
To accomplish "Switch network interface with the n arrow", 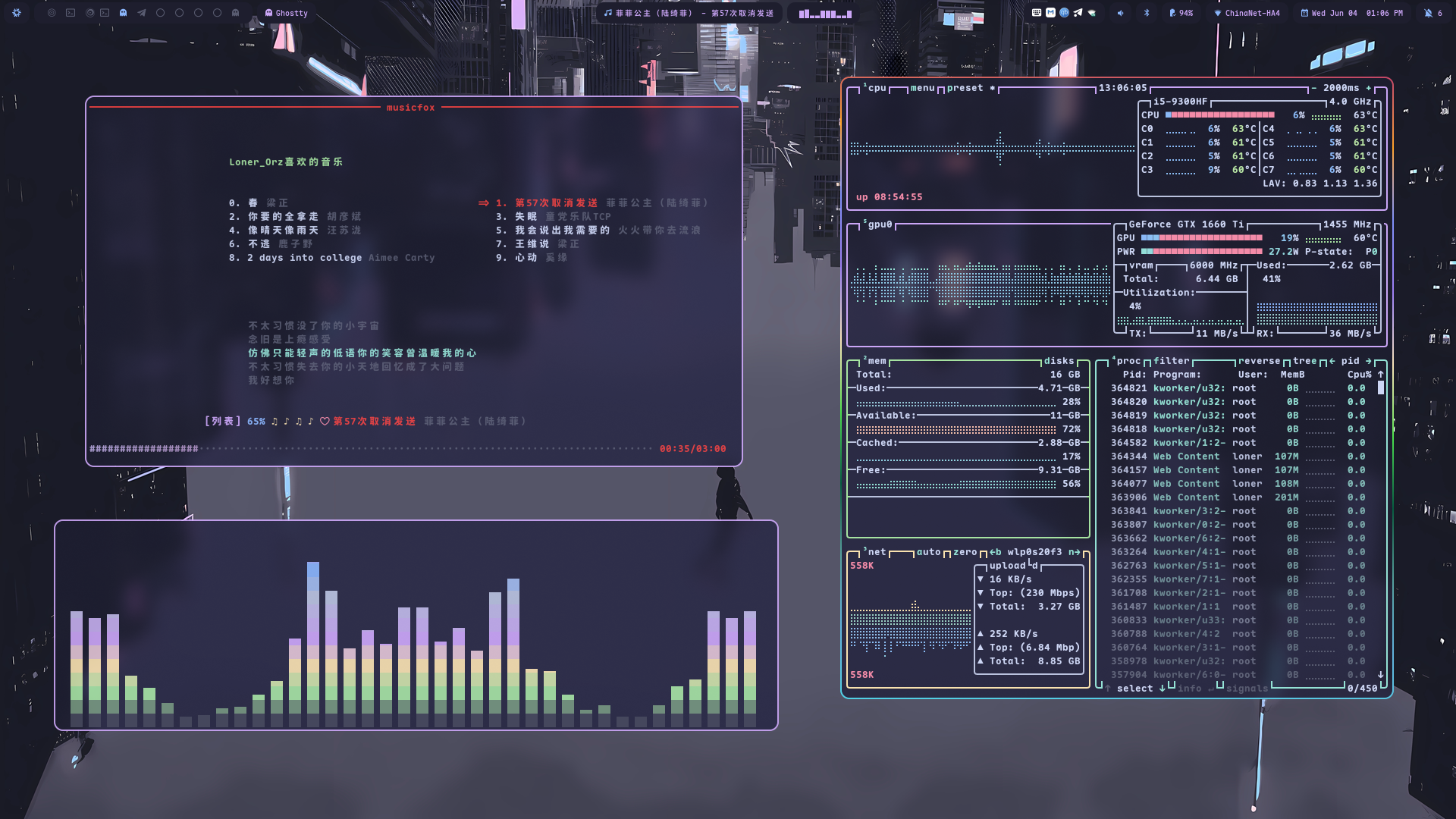I will (1075, 552).
